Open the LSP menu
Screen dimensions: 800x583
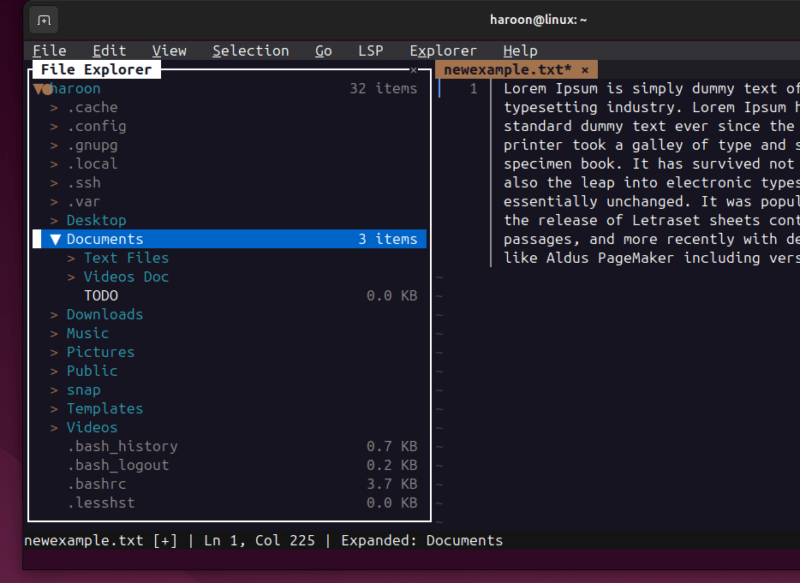371,50
